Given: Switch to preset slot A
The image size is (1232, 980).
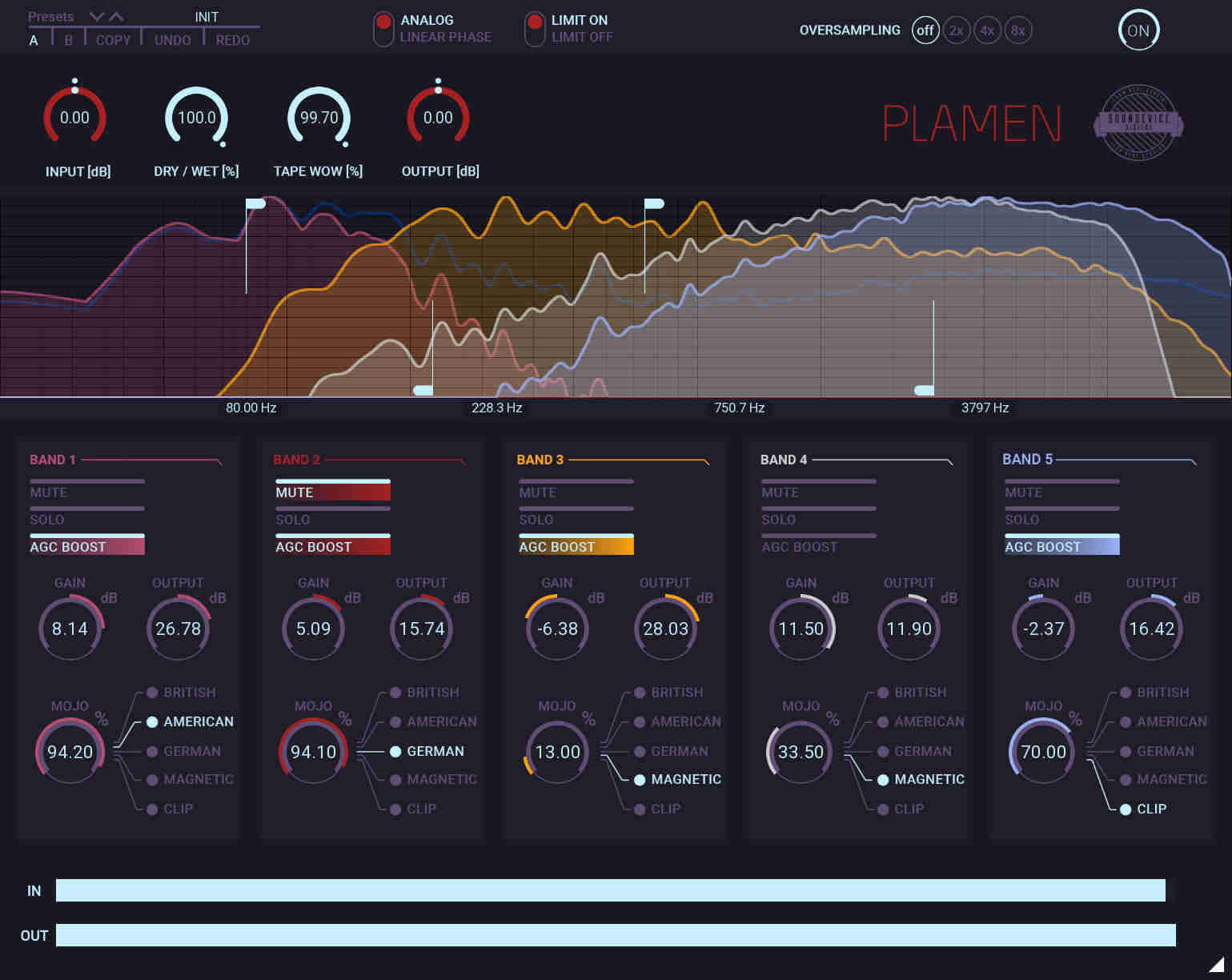Looking at the screenshot, I should click(34, 40).
